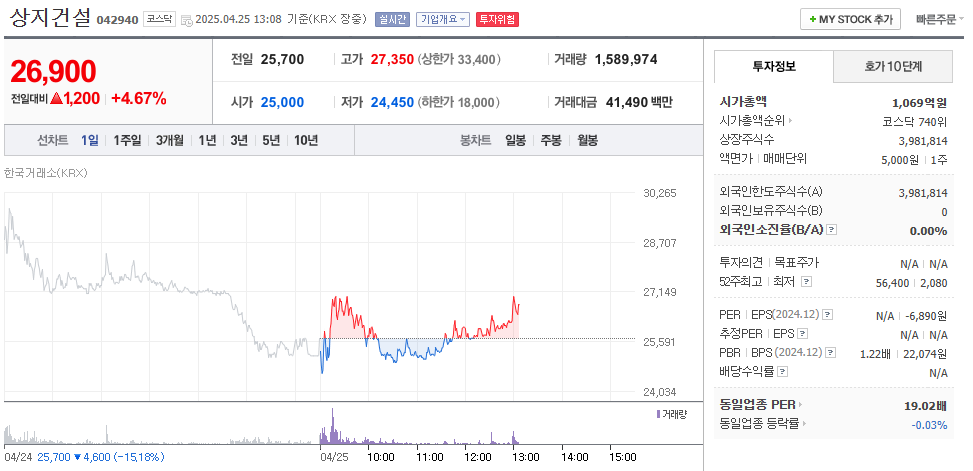This screenshot has height=471, width=973.
Task: Click the 04/24 previous-day summary text
Action: point(84,457)
